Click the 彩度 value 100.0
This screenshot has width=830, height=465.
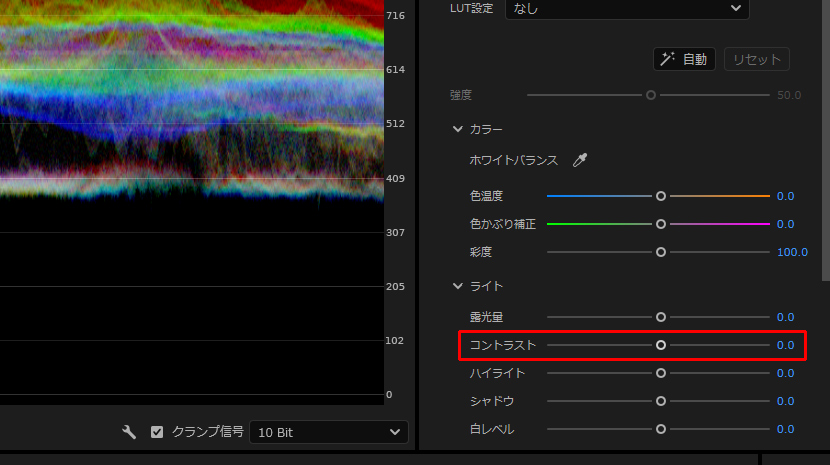[x=792, y=252]
